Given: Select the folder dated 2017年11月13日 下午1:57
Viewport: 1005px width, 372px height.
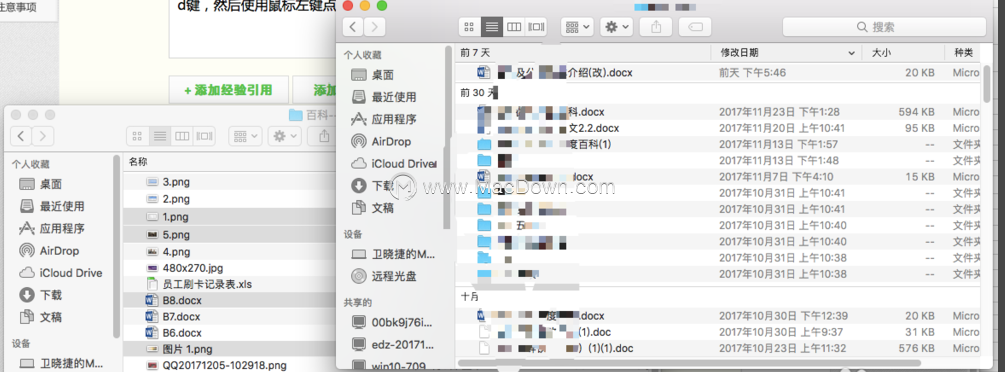Looking at the screenshot, I should click(718, 144).
